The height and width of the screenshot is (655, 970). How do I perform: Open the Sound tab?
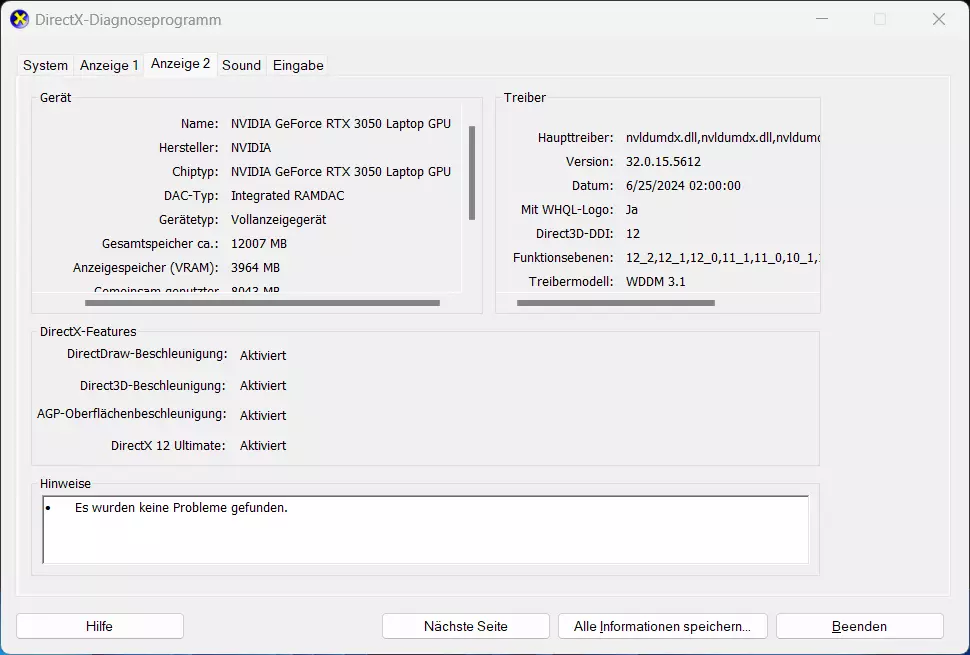coord(241,65)
